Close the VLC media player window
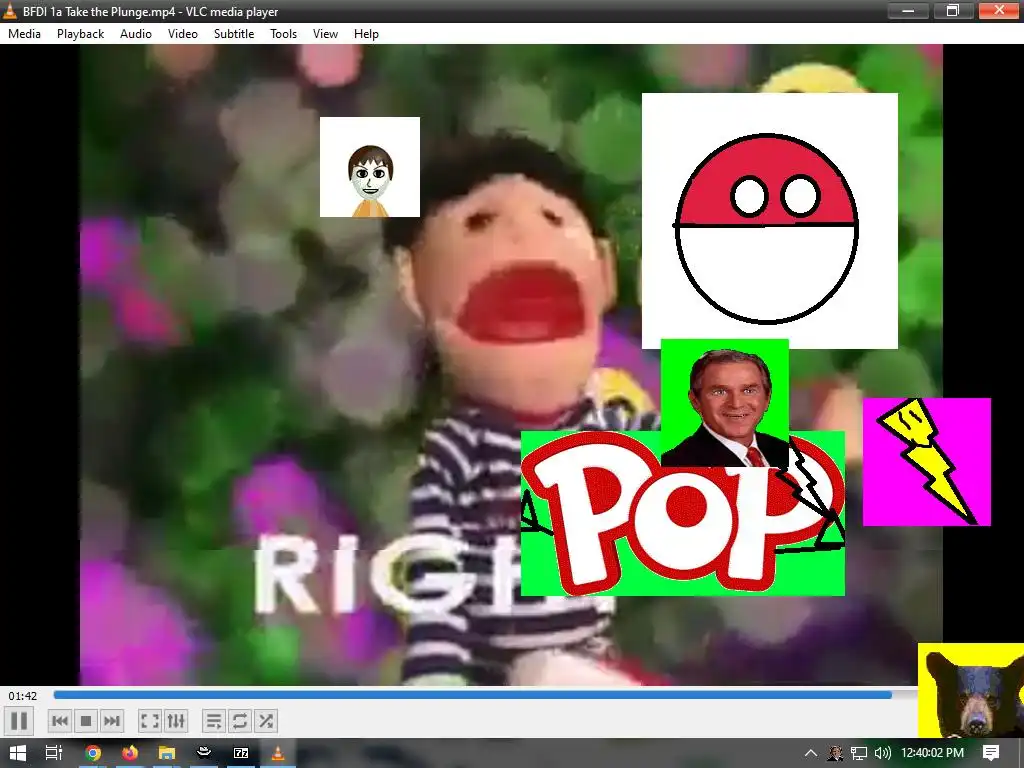Screen dimensions: 1024x768 click(999, 10)
